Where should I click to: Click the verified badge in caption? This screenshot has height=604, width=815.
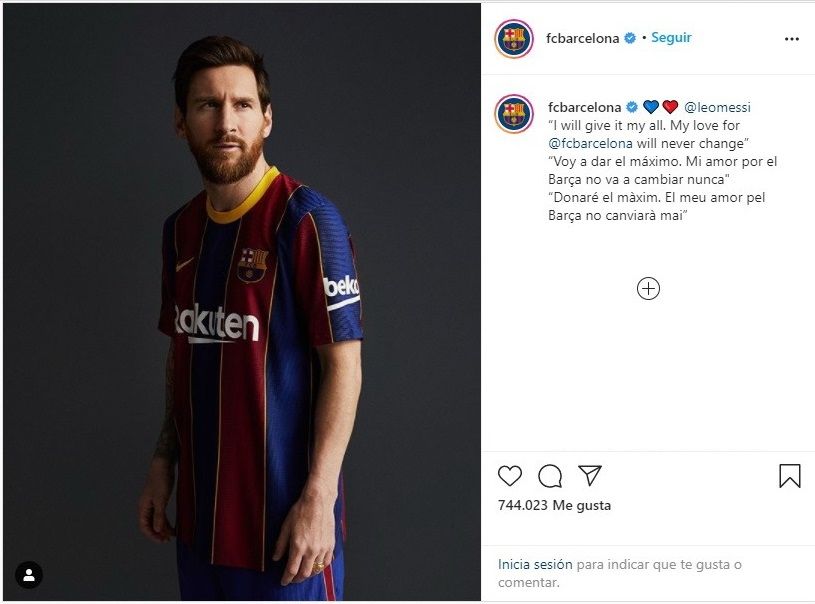[x=631, y=107]
